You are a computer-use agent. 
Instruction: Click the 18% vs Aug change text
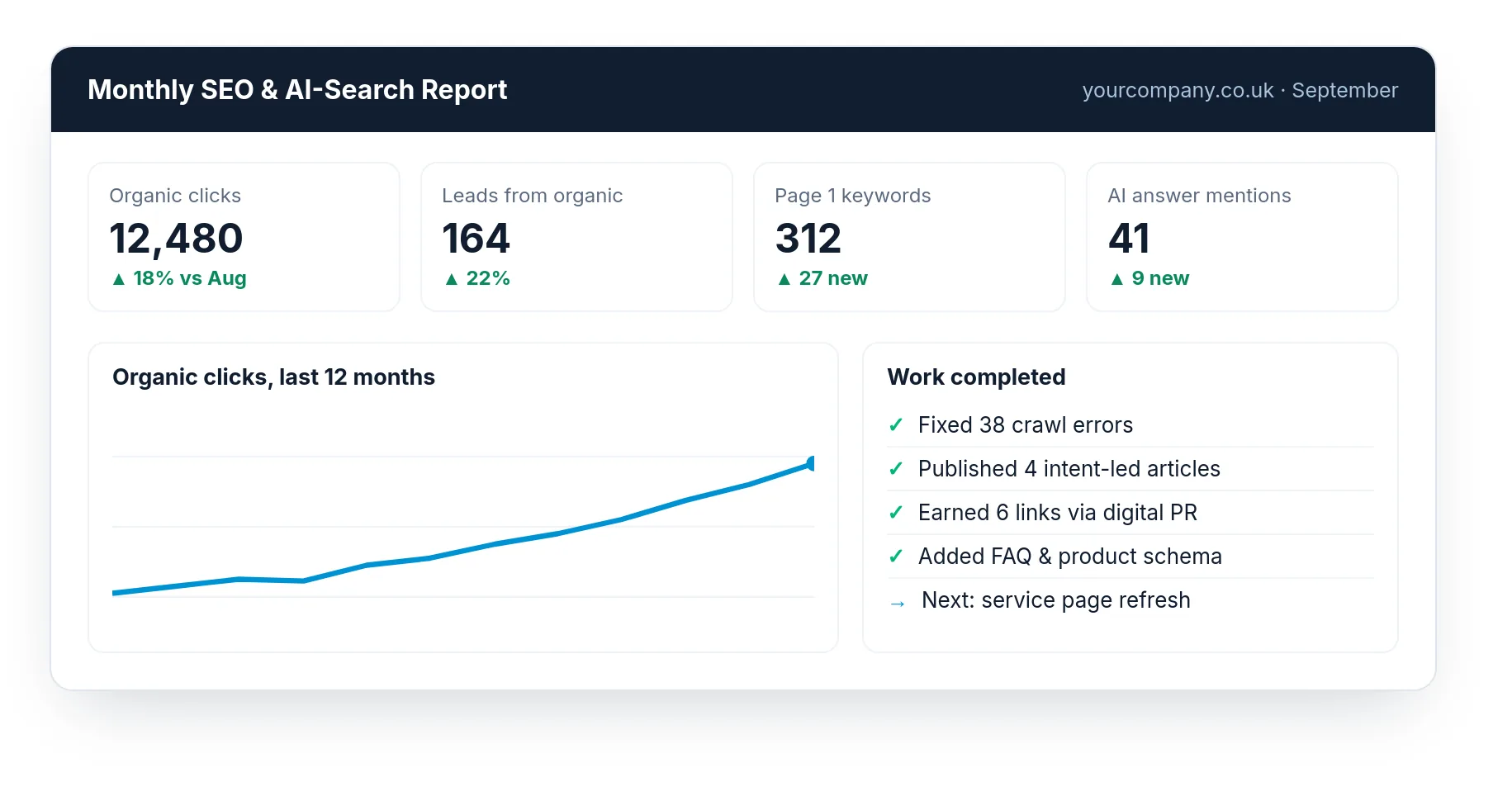point(190,278)
